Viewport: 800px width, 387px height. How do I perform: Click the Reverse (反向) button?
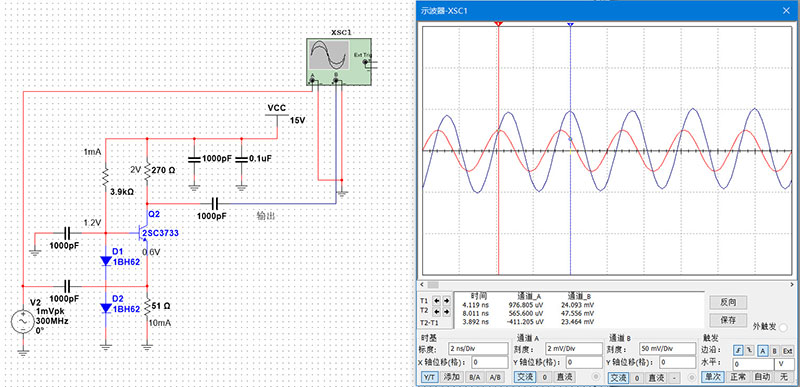click(x=727, y=302)
